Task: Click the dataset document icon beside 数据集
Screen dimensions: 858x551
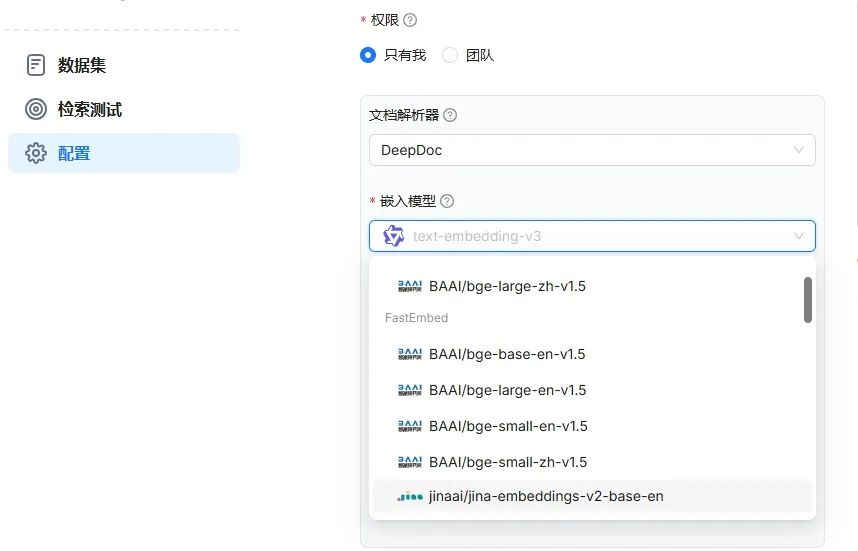Action: coord(36,65)
